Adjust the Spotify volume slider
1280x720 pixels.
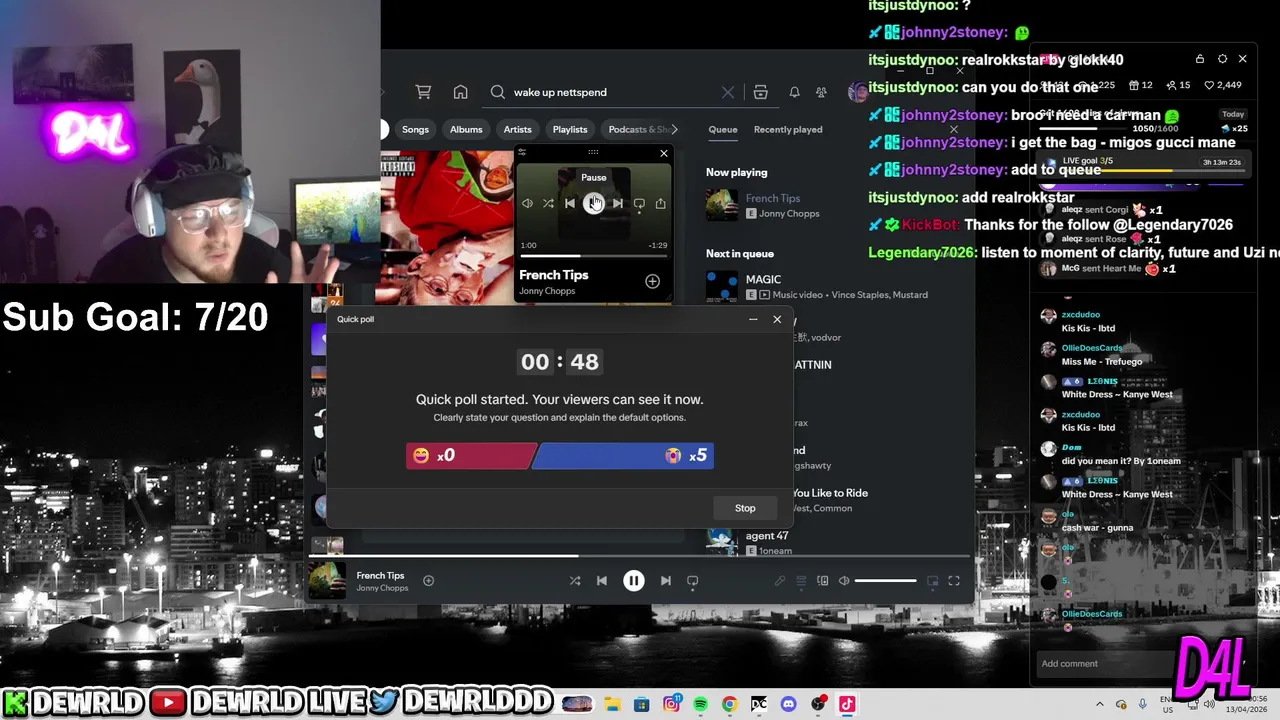[x=885, y=581]
